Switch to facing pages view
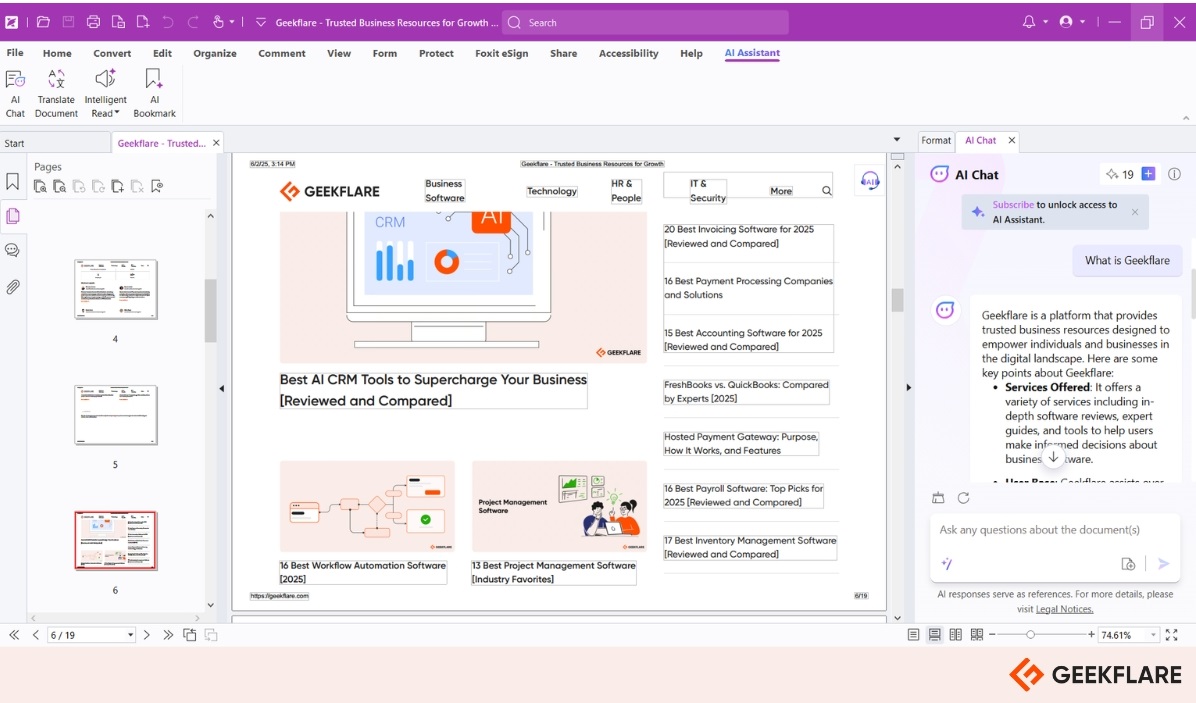The image size is (1196, 703). [x=955, y=634]
